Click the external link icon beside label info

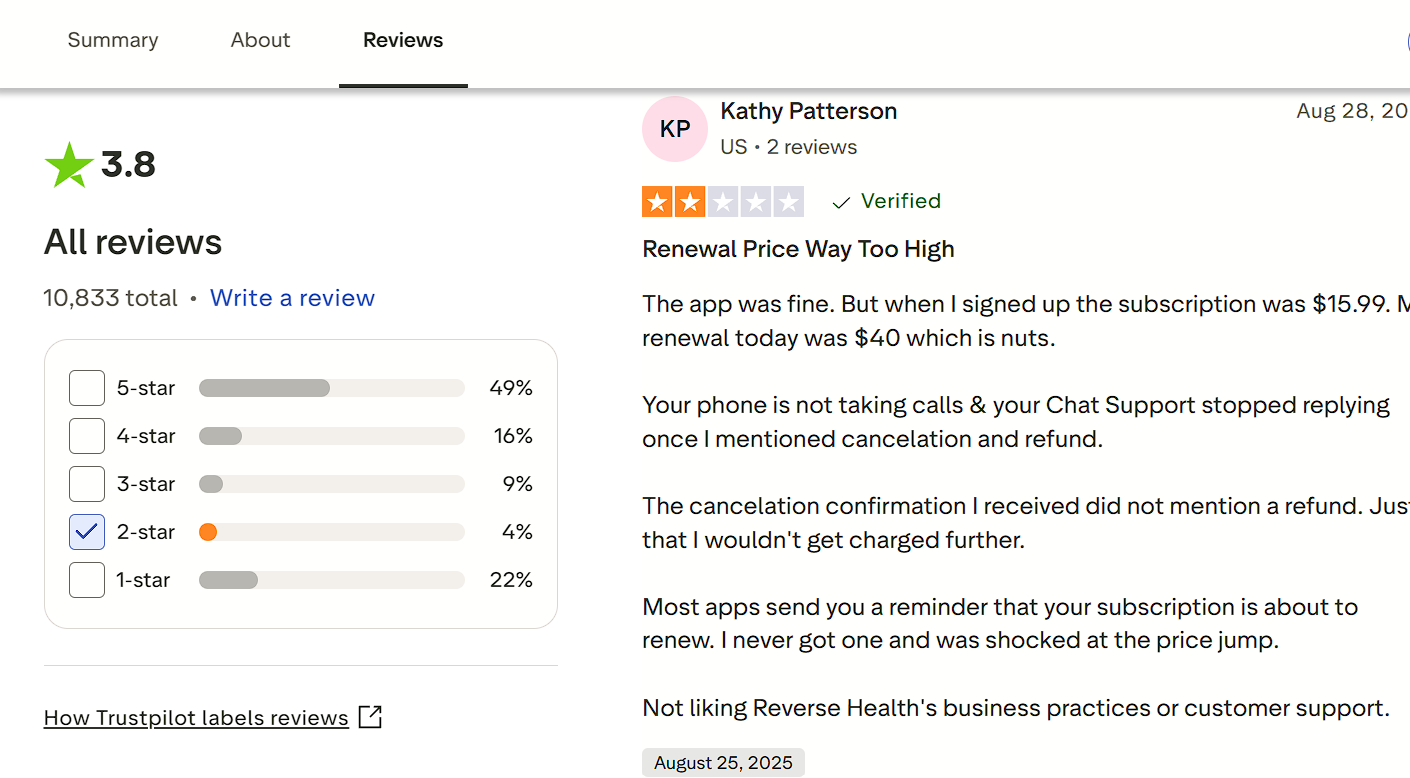(370, 717)
